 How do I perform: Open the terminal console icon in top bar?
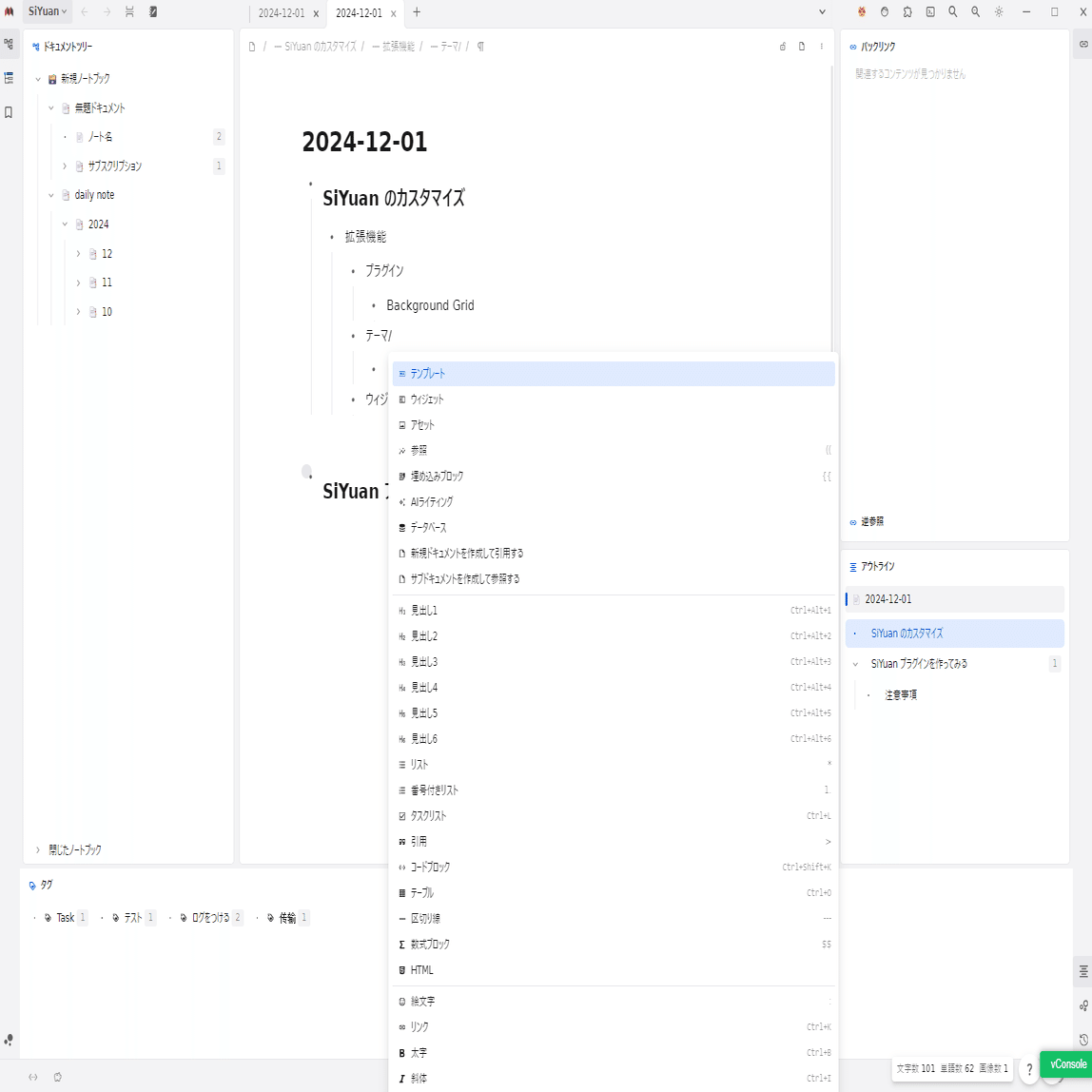click(930, 11)
